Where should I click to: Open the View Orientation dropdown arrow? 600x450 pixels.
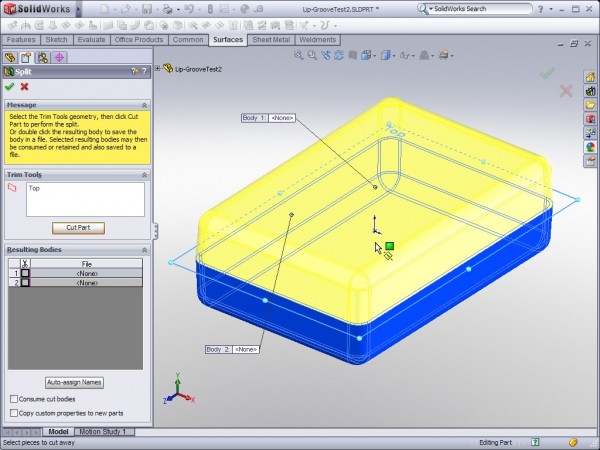coord(374,56)
